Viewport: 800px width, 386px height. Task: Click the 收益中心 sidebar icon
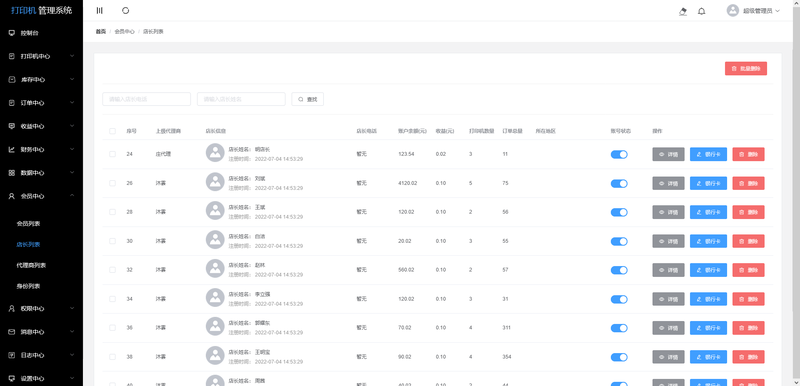click(x=12, y=126)
